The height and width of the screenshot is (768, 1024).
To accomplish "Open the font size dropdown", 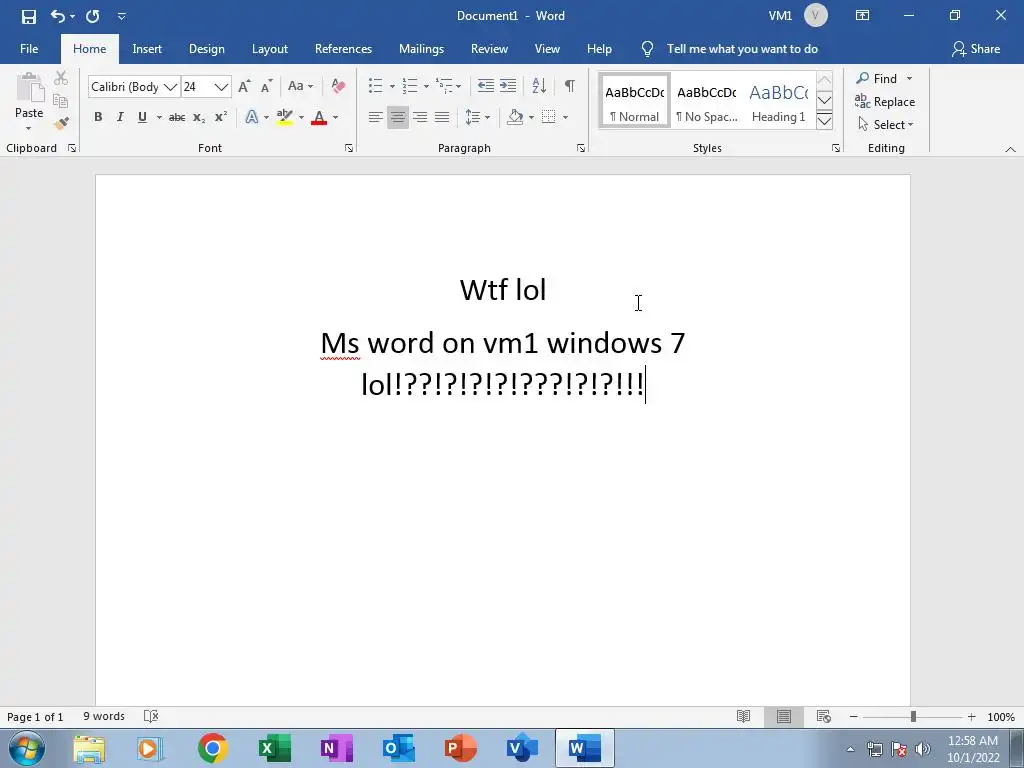I will coord(221,87).
